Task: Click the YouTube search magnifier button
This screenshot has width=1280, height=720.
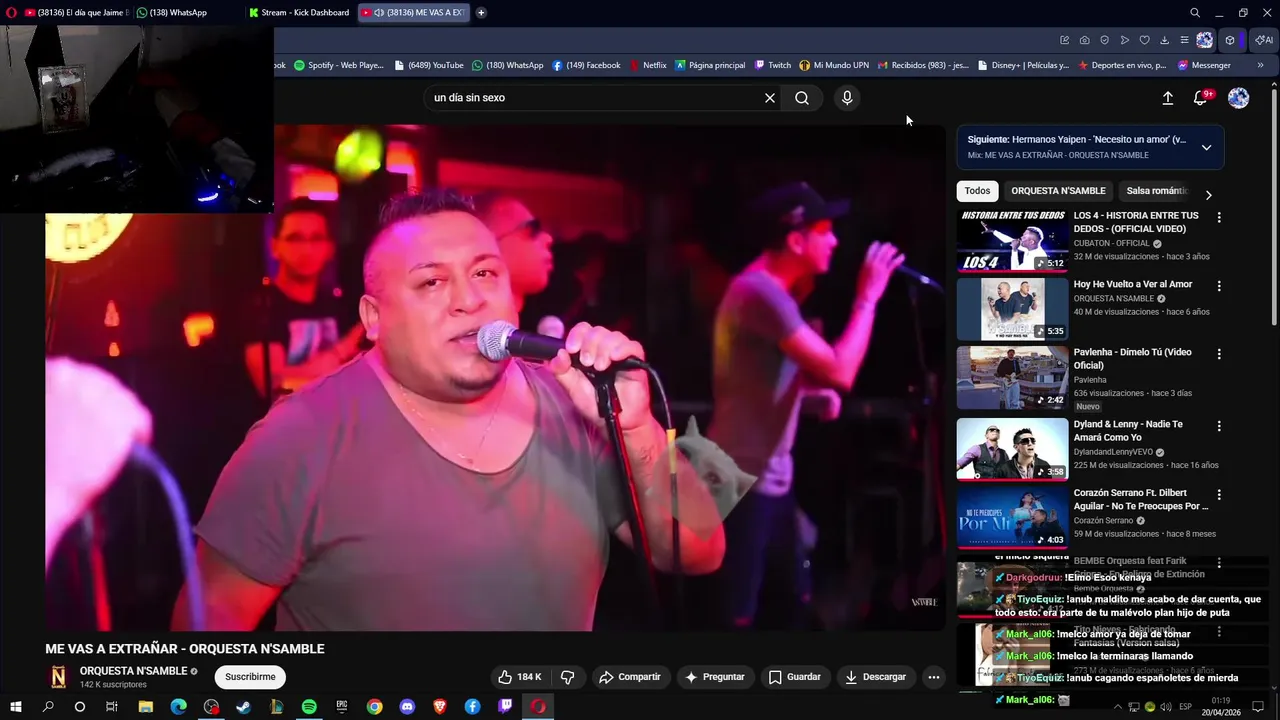Action: tap(802, 98)
